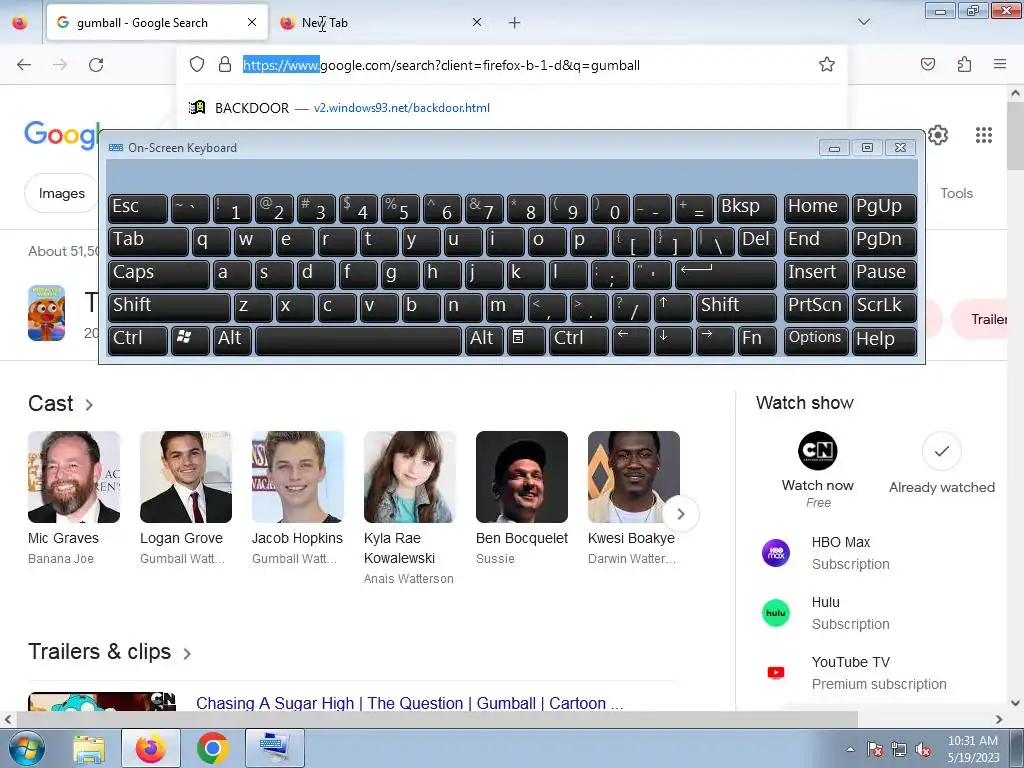This screenshot has width=1024, height=768.
Task: Open the Tools search menu
Action: (956, 193)
